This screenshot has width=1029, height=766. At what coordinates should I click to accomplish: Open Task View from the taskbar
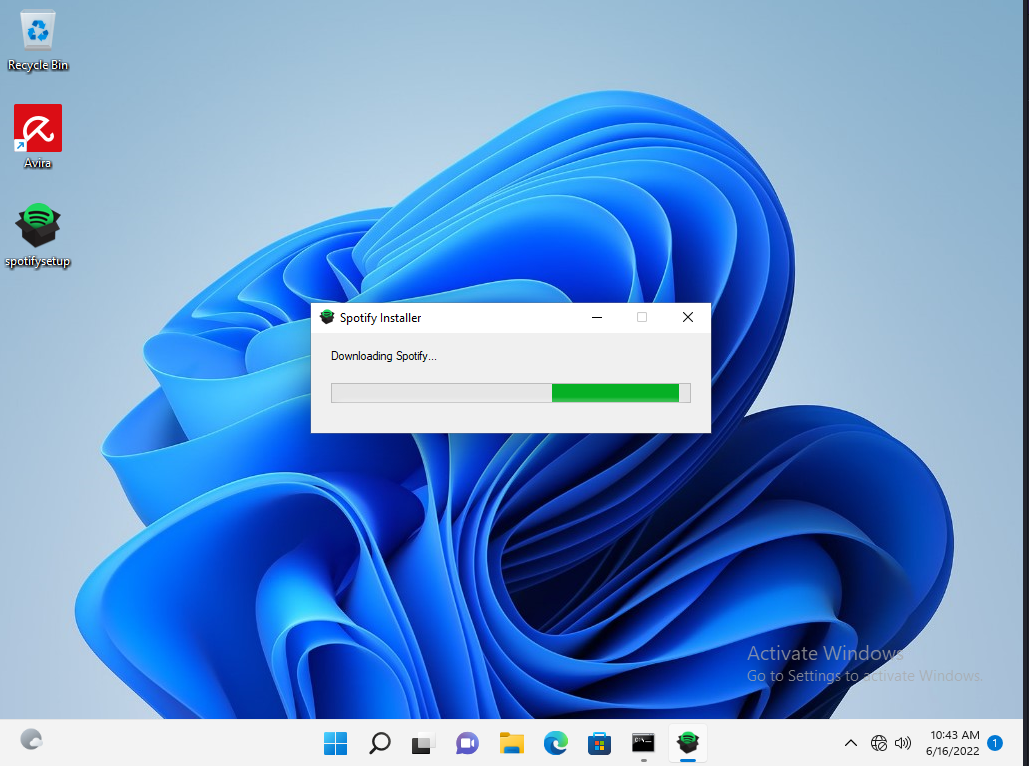[423, 743]
